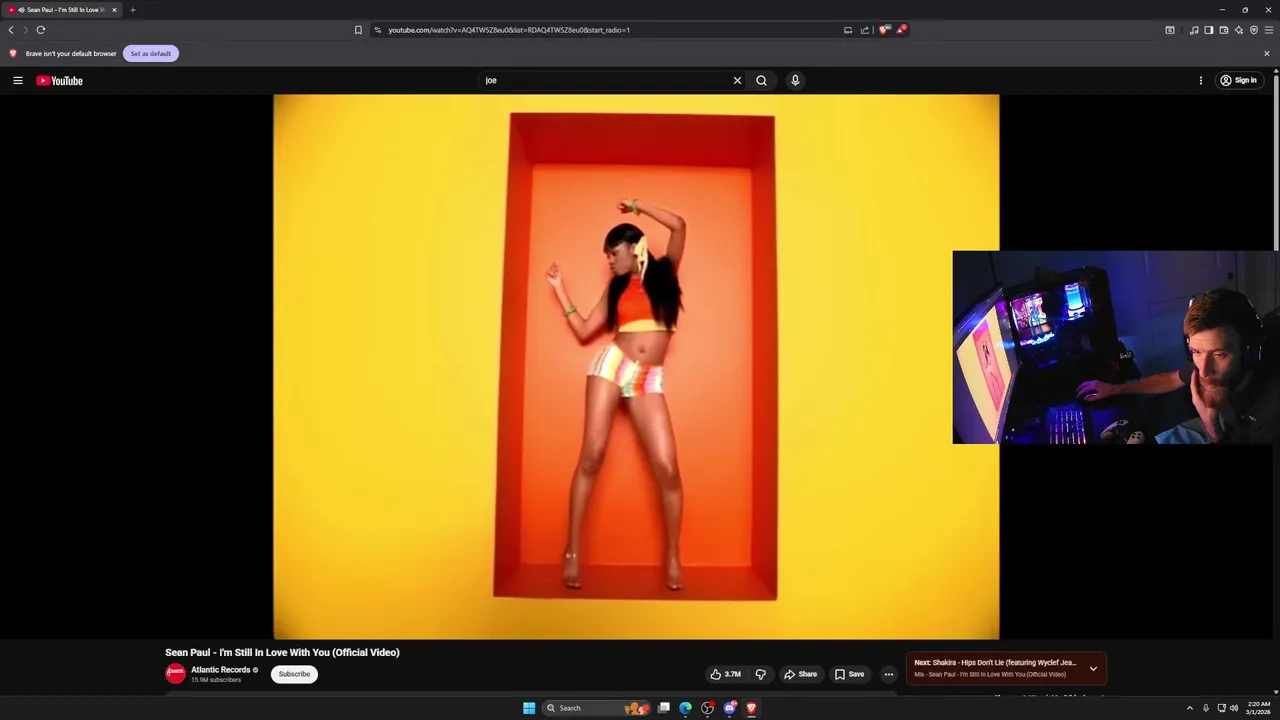Open the YouTube hamburger guide menu
This screenshot has height=720, width=1280.
[17, 80]
